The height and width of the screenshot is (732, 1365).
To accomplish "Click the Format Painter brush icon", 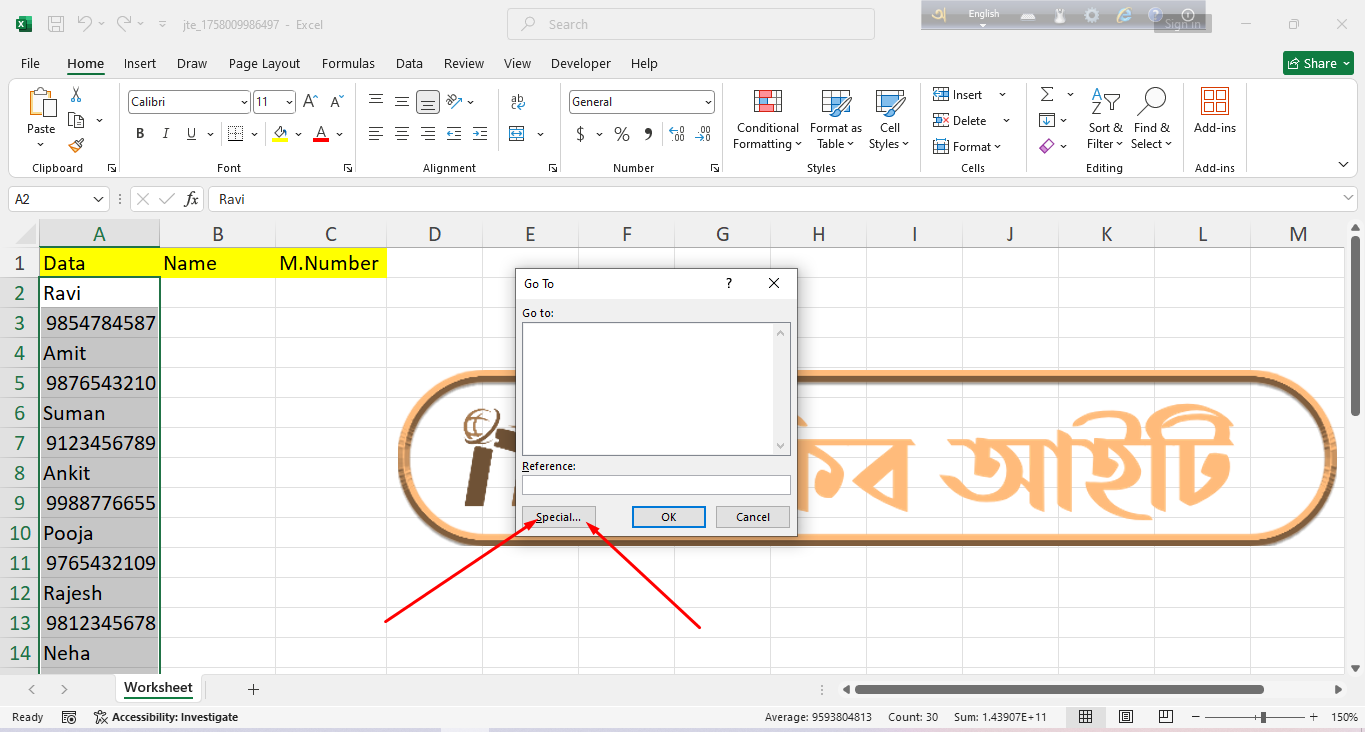I will (76, 146).
